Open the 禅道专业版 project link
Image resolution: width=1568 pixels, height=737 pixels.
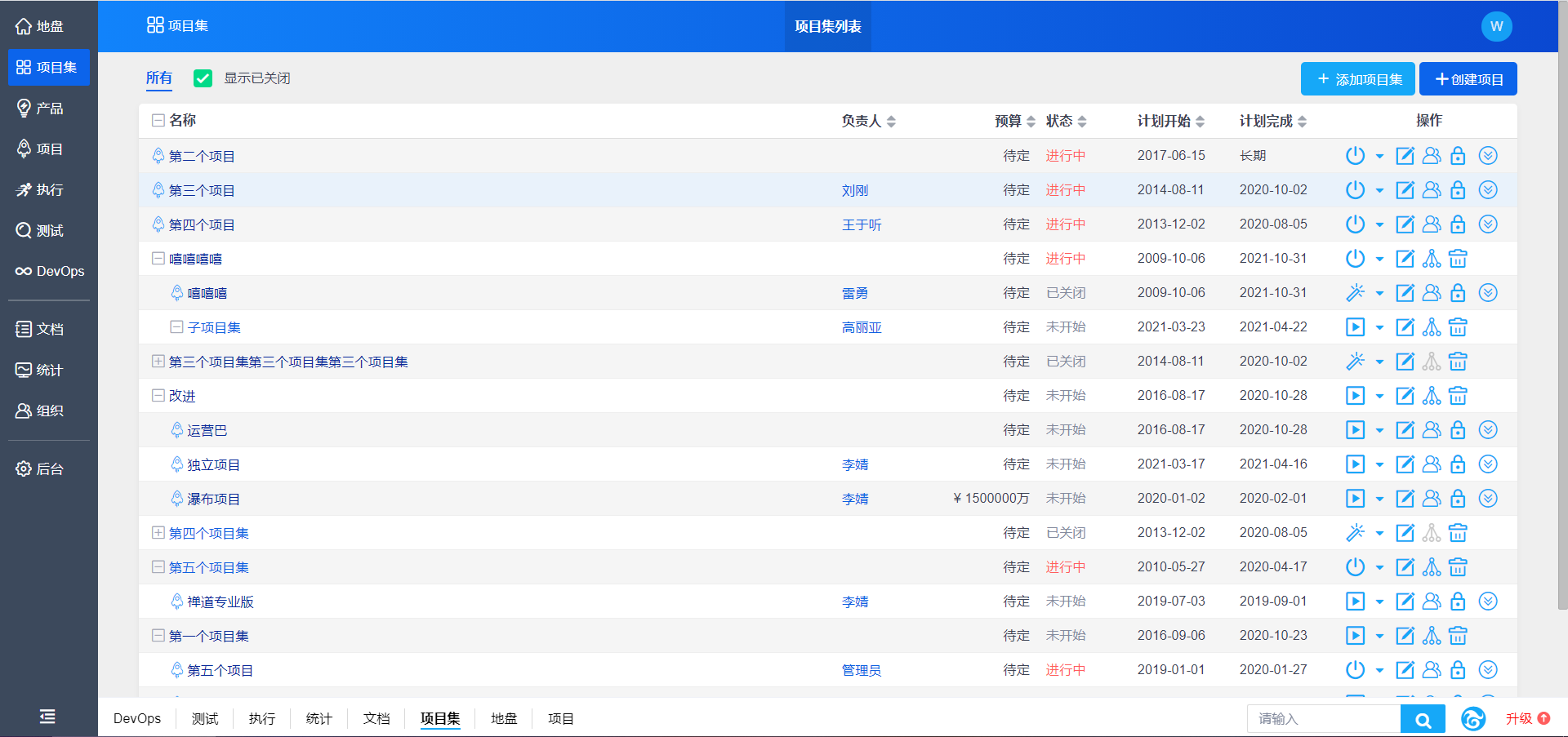220,602
